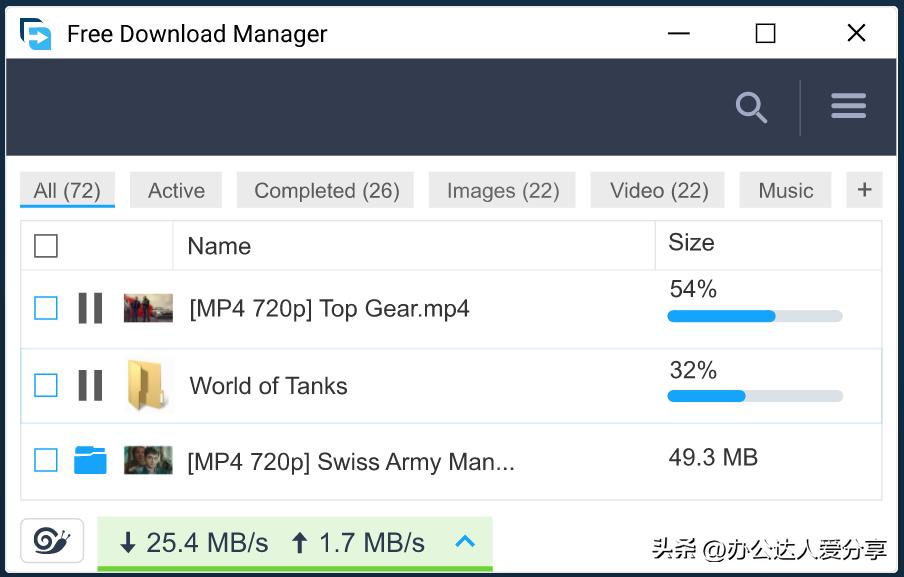Click the Top Gear 54% progress bar
The width and height of the screenshot is (904, 577).
tap(754, 316)
